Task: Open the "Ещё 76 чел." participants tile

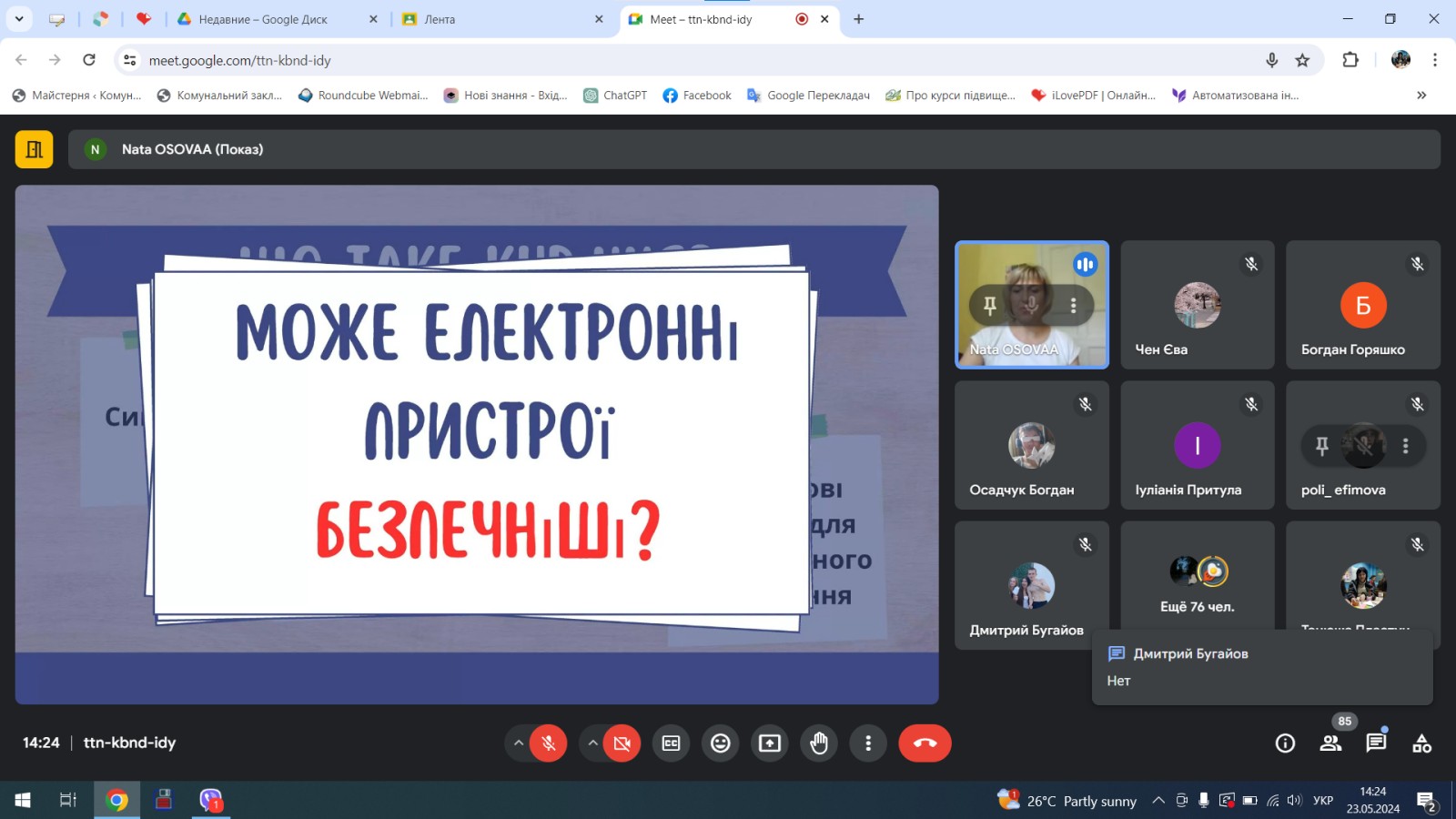Action: point(1197,584)
